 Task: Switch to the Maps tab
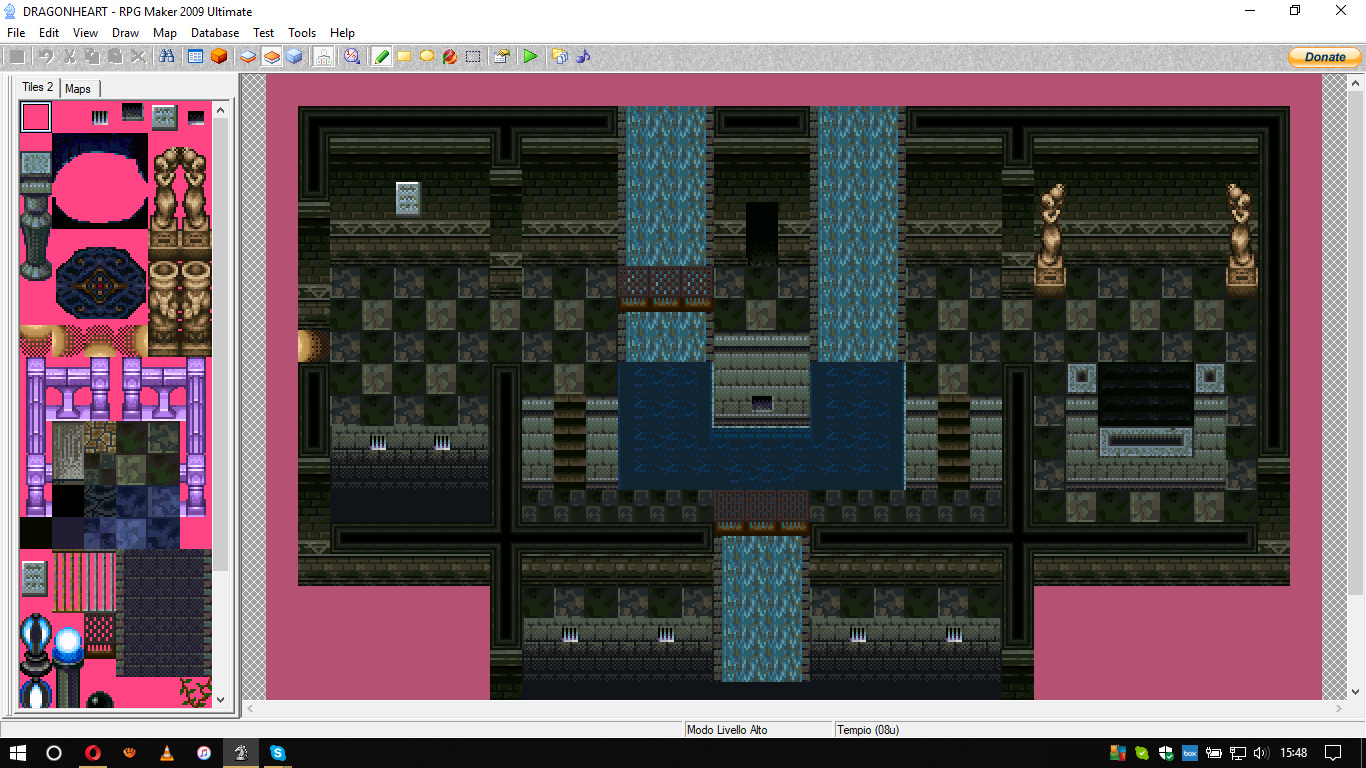[78, 89]
